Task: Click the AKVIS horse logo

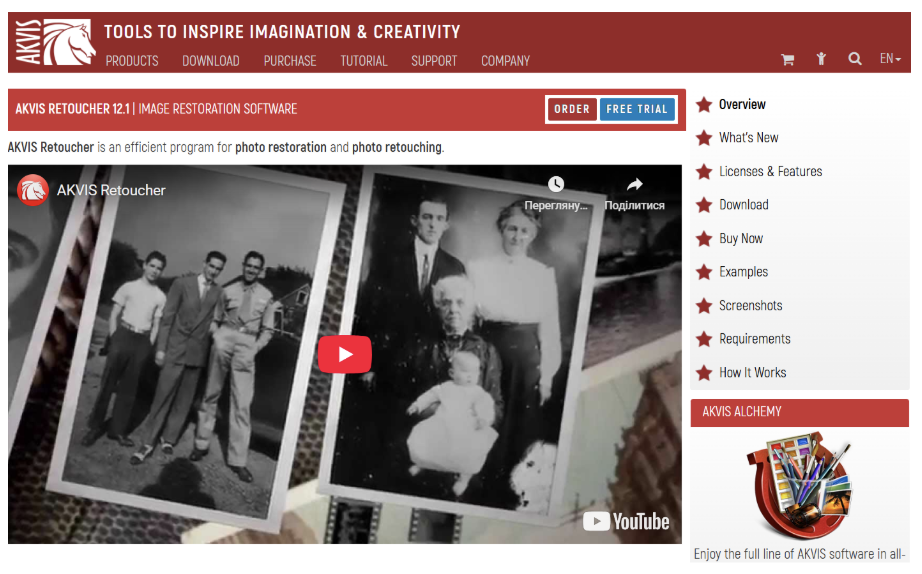Action: (56, 42)
